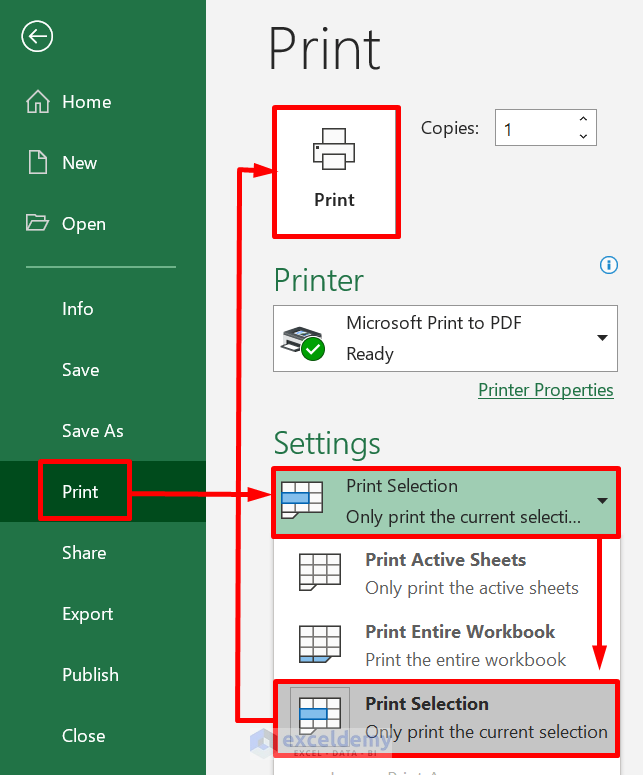
Task: Open the Printer Properties link
Action: (x=546, y=389)
